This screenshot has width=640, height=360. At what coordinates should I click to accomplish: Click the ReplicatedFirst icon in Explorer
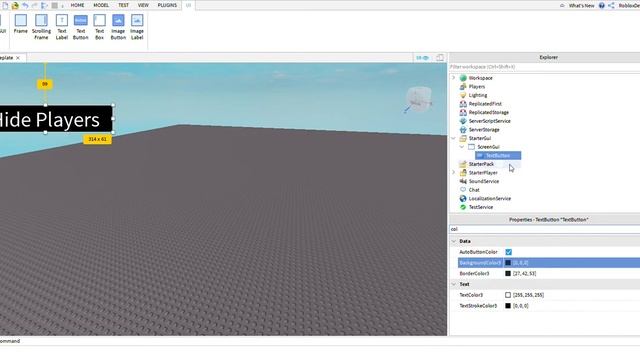463,104
